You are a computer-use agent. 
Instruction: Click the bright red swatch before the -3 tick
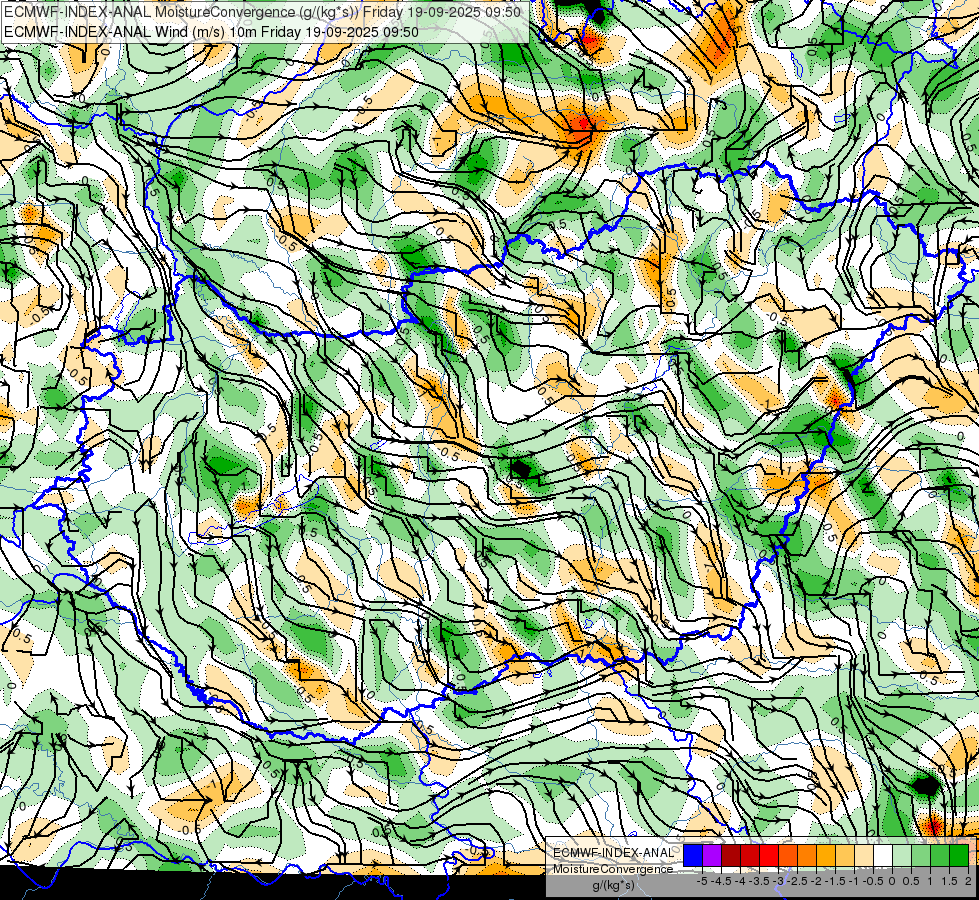point(769,855)
